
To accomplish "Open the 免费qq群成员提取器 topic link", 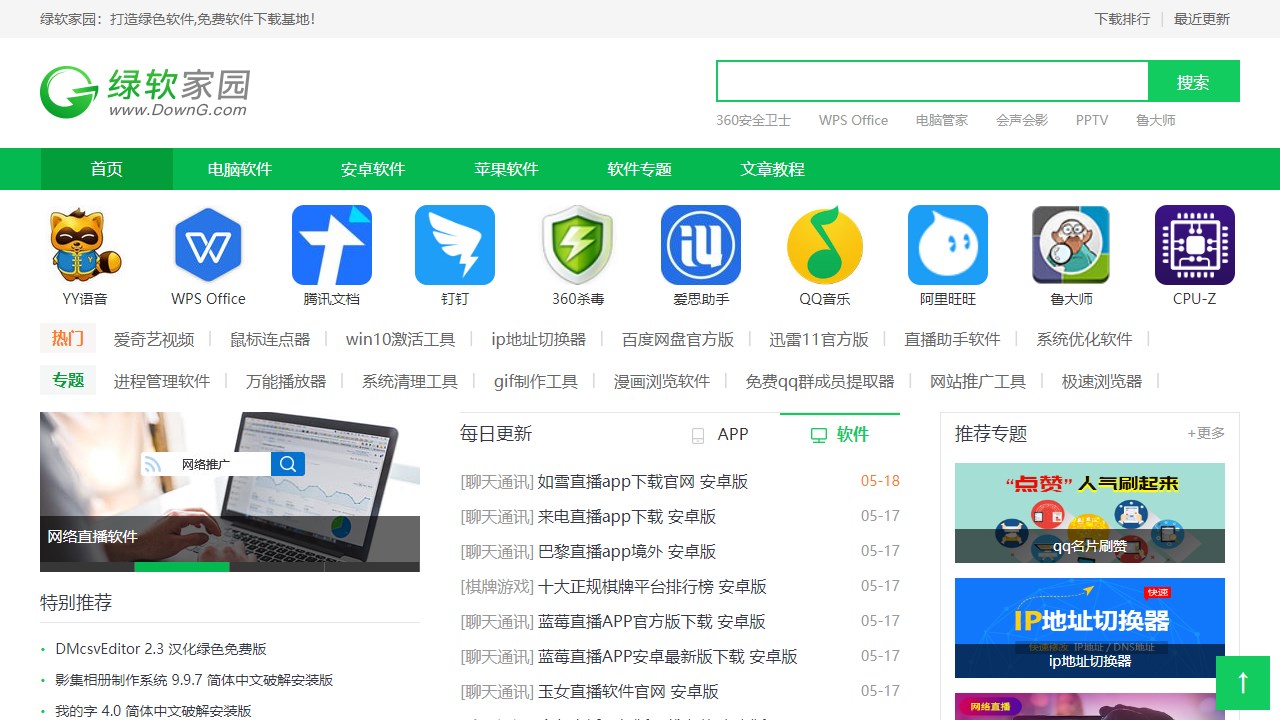I will pyautogui.click(x=820, y=382).
